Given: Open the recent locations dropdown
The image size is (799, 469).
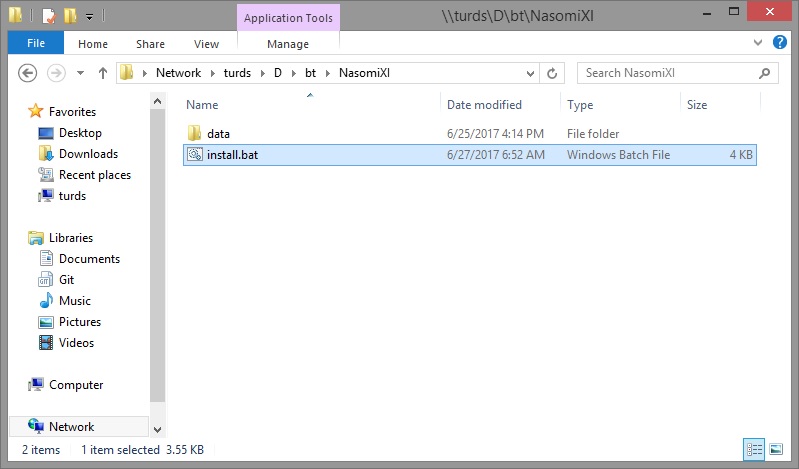Looking at the screenshot, I should [x=81, y=73].
